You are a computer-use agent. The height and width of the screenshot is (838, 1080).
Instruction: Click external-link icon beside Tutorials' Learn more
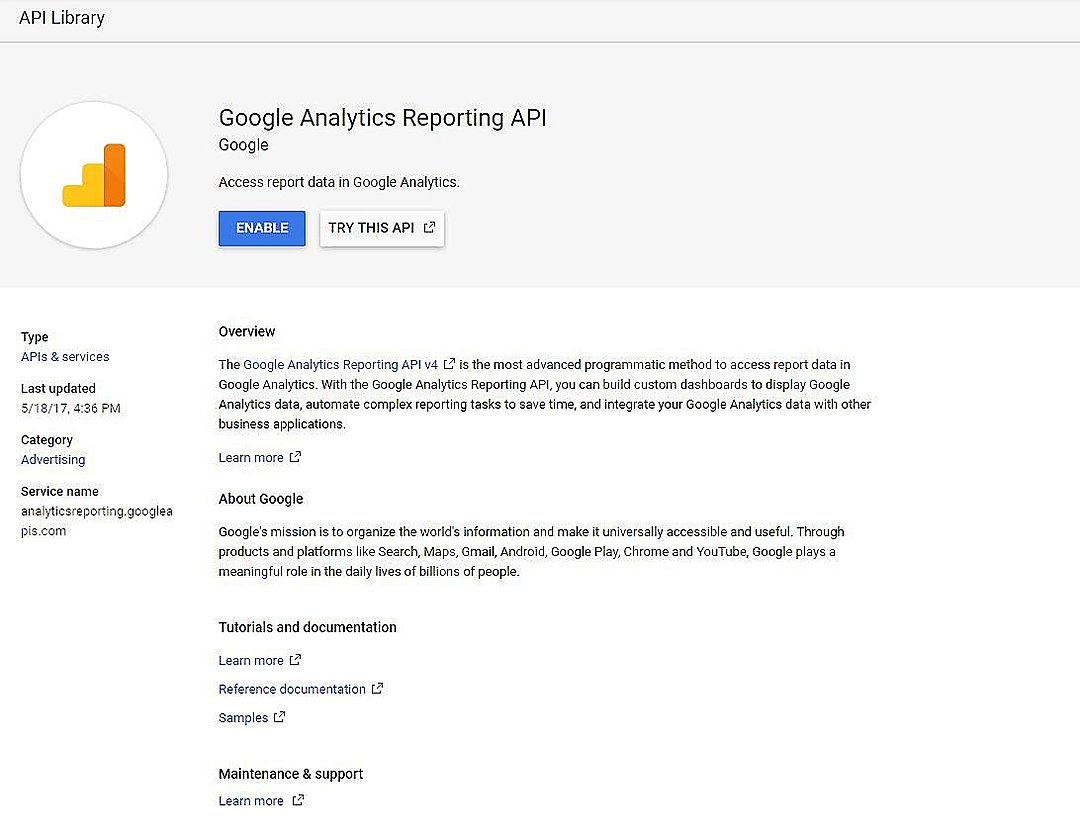click(x=295, y=660)
